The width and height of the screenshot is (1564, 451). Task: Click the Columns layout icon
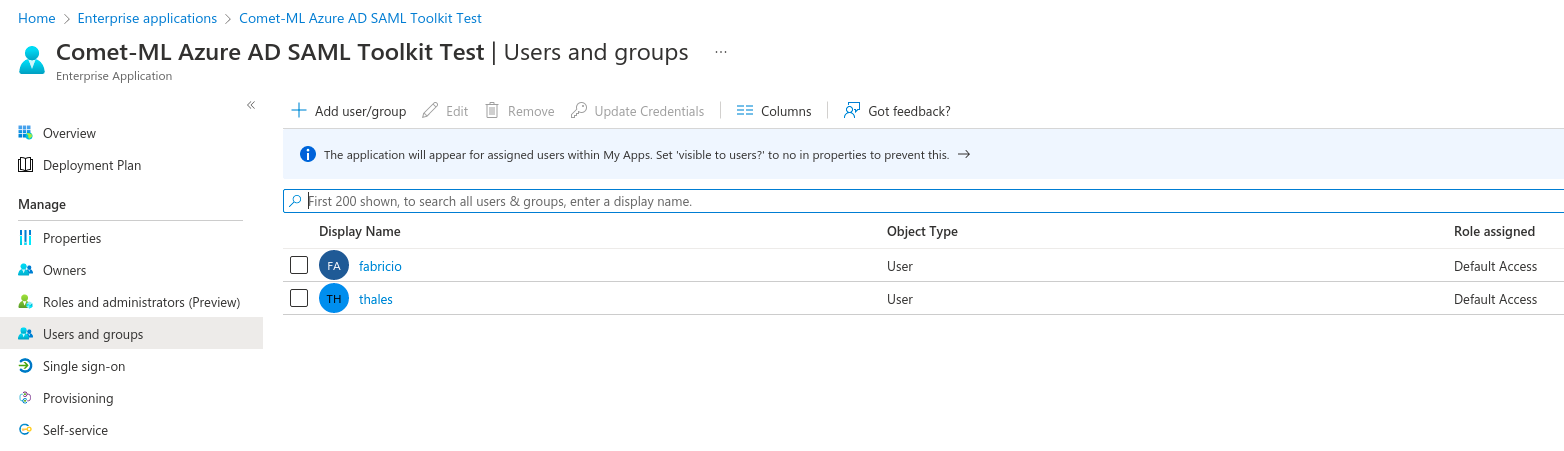click(744, 111)
